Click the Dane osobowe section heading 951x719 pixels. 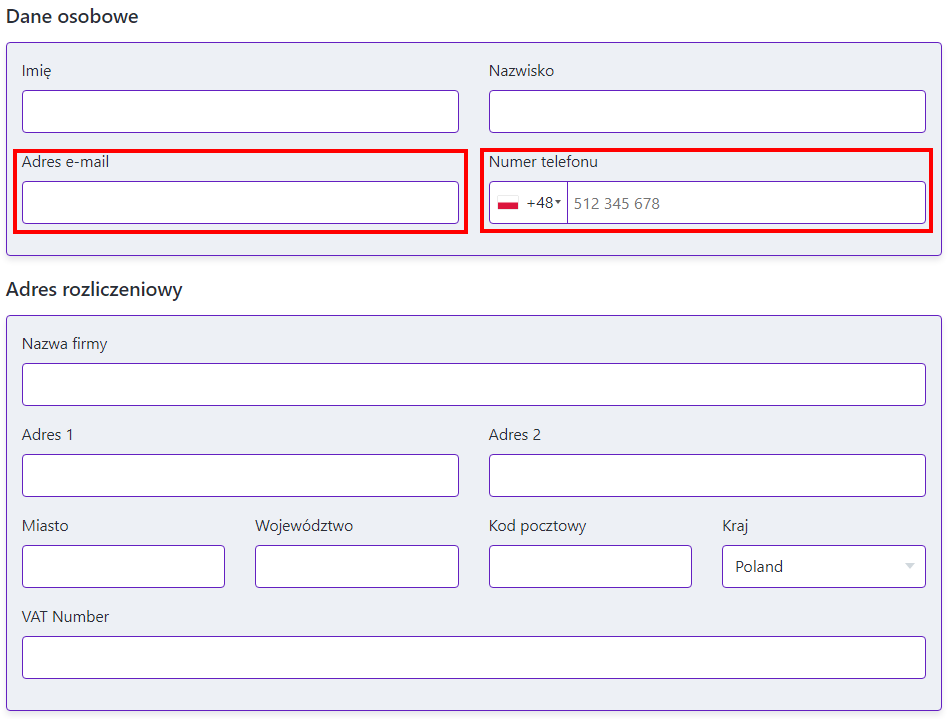tap(72, 17)
